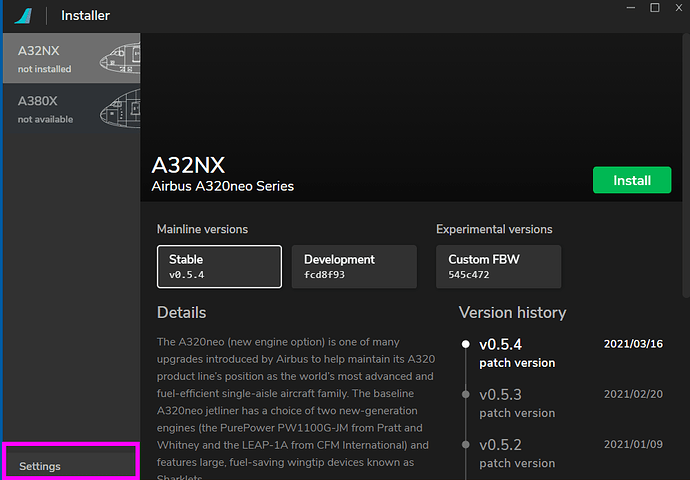Click the FlyByWire tail logo icon
The width and height of the screenshot is (690, 480).
pyautogui.click(x=23, y=16)
